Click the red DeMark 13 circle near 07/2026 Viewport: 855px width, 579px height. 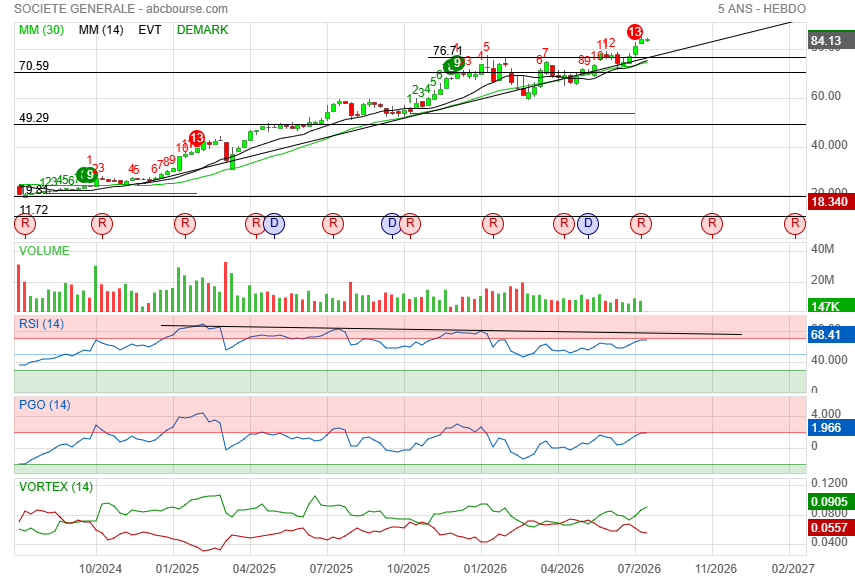[635, 32]
